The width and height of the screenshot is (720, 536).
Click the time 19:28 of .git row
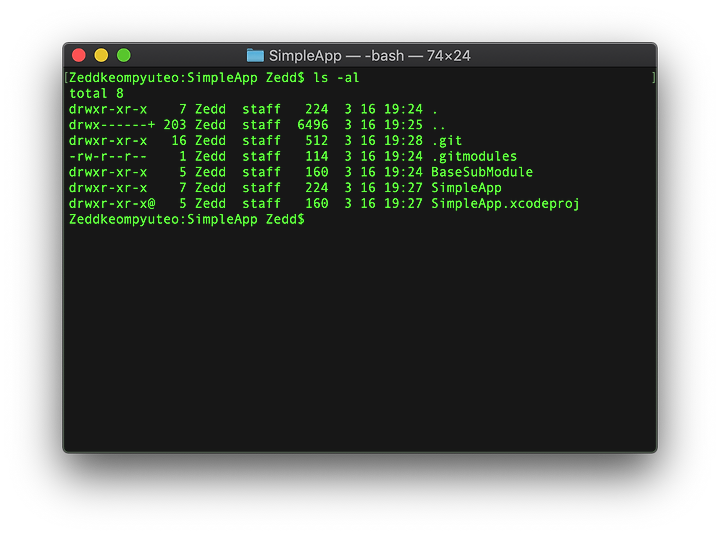click(x=403, y=141)
